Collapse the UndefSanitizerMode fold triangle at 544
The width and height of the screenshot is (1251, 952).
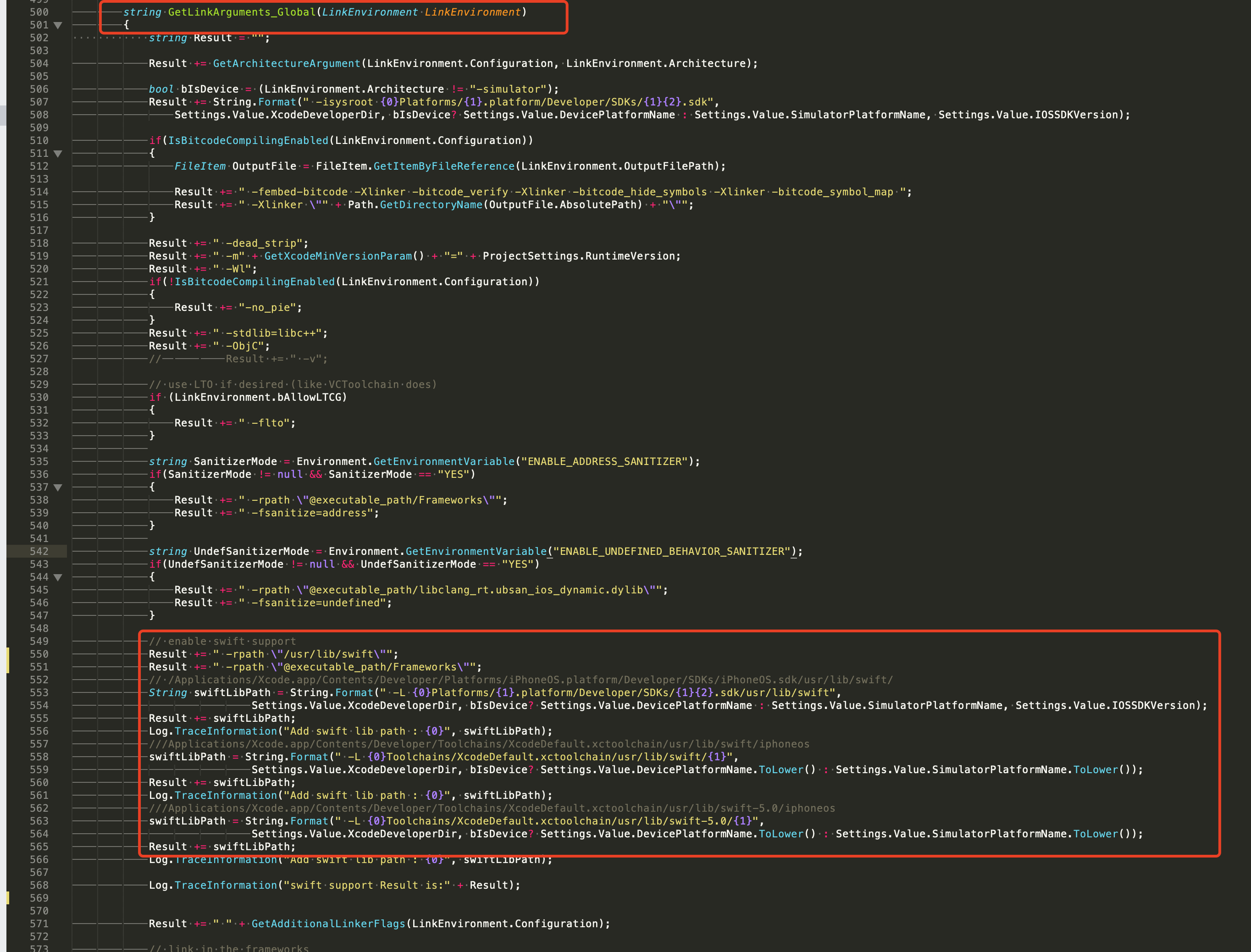coord(57,577)
